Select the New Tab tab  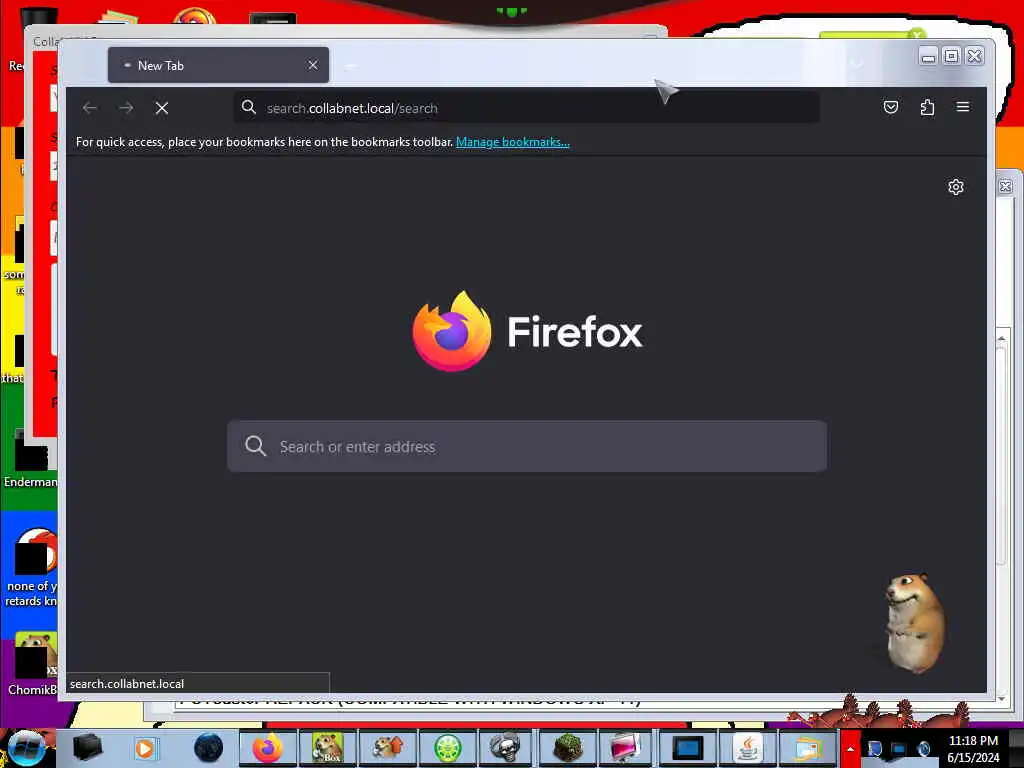click(x=218, y=65)
